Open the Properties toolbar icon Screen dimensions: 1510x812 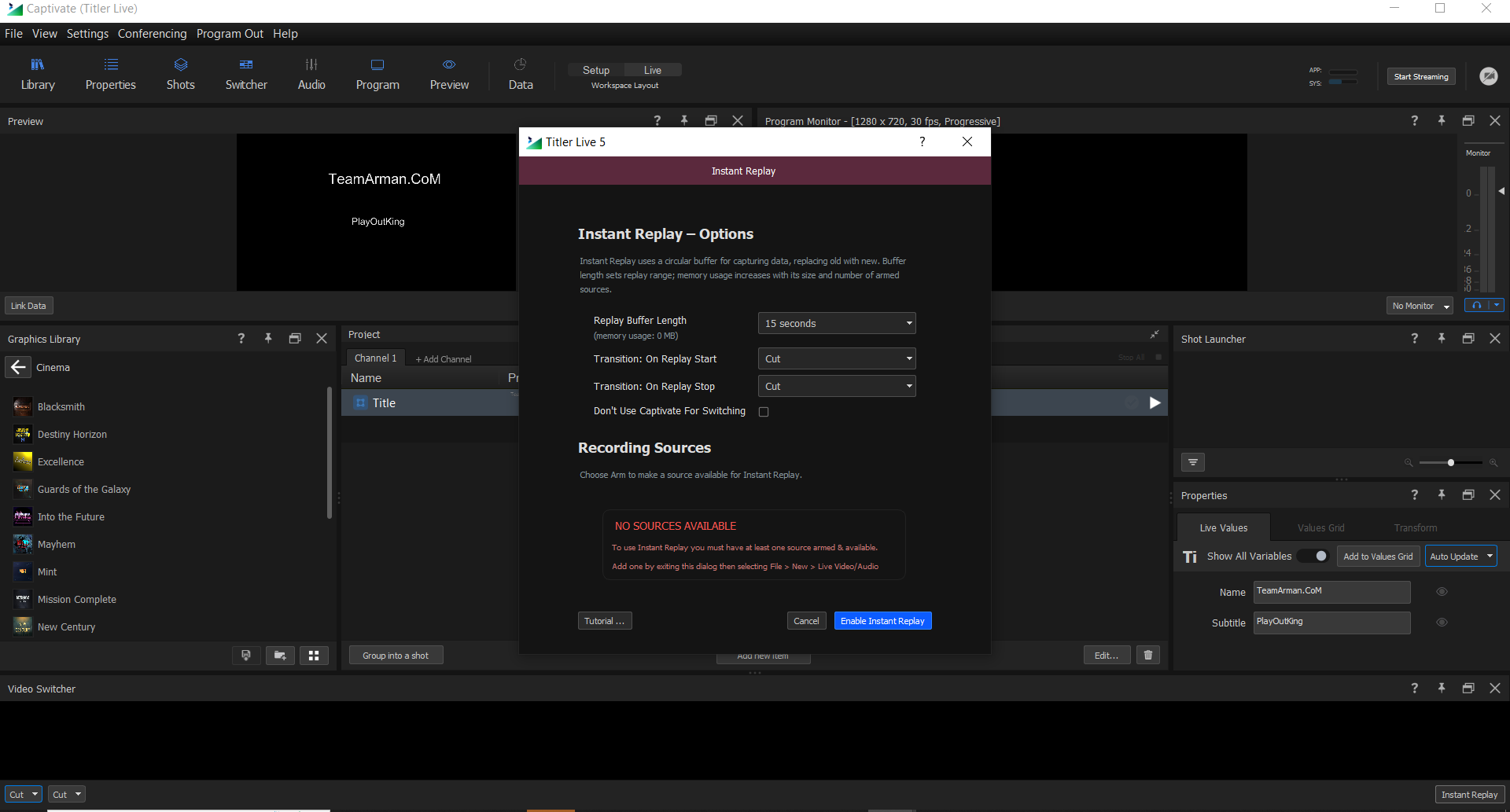point(111,74)
